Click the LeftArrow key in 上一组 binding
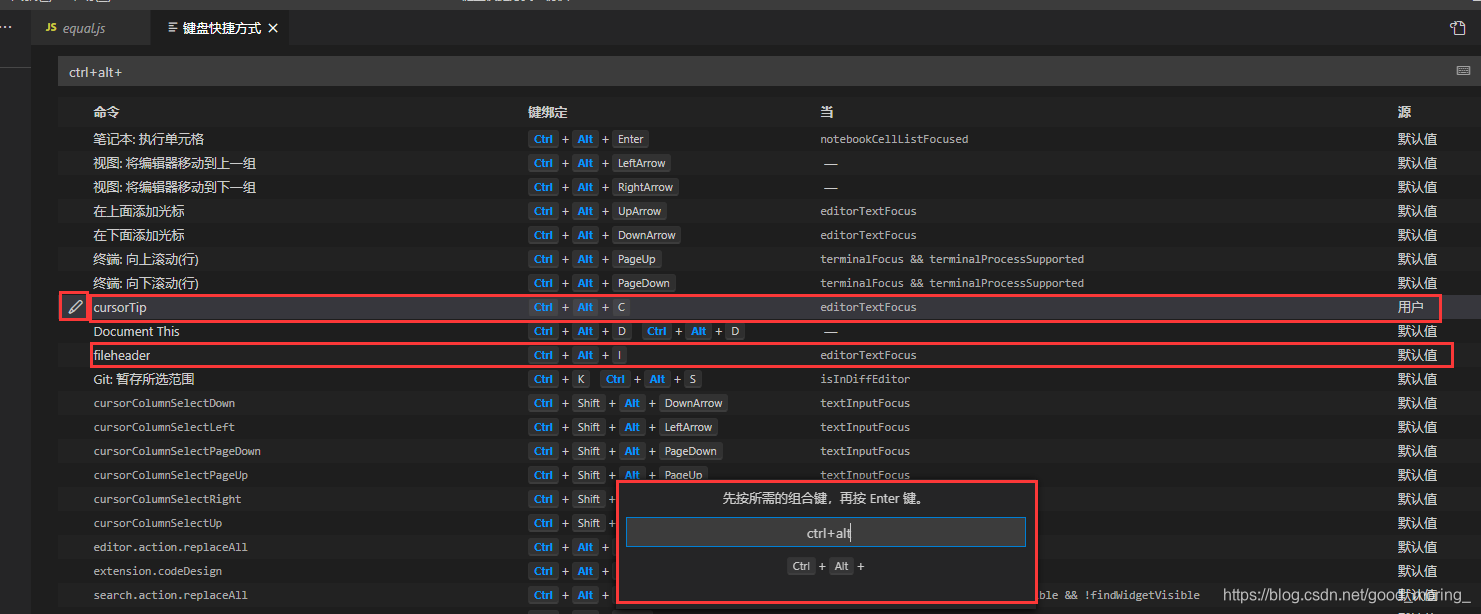The image size is (1481, 614). [641, 163]
